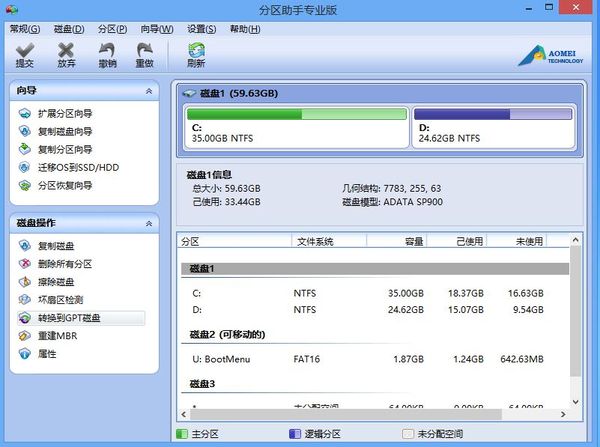Image resolution: width=600 pixels, height=447 pixels.
Task: Open 坏扇区检测 operation link
Action: click(x=60, y=300)
